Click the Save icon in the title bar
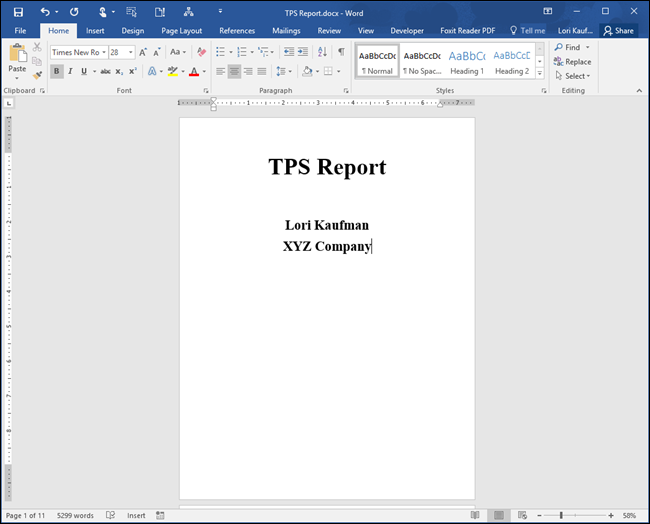The height and width of the screenshot is (524, 650). tap(18, 11)
